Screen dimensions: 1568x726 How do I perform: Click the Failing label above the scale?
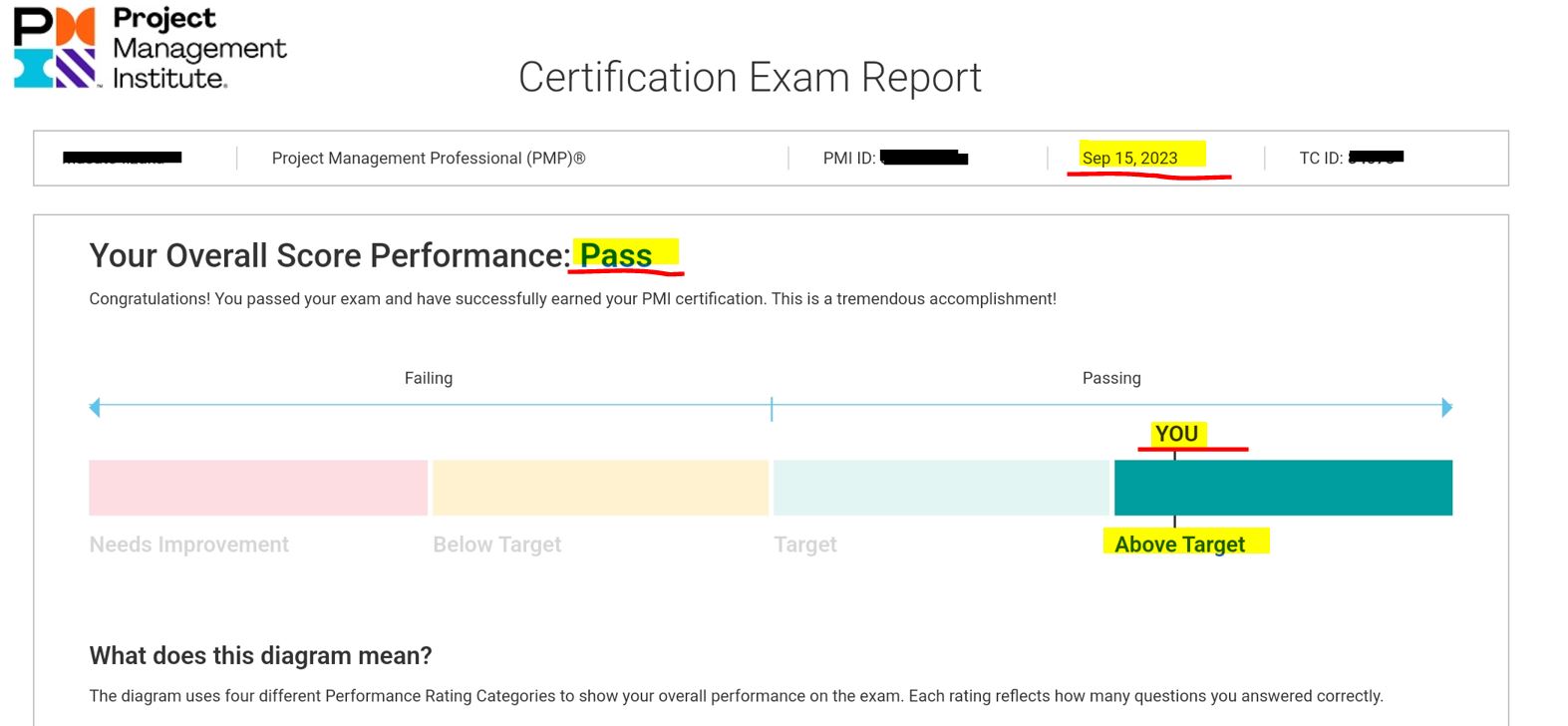point(429,378)
